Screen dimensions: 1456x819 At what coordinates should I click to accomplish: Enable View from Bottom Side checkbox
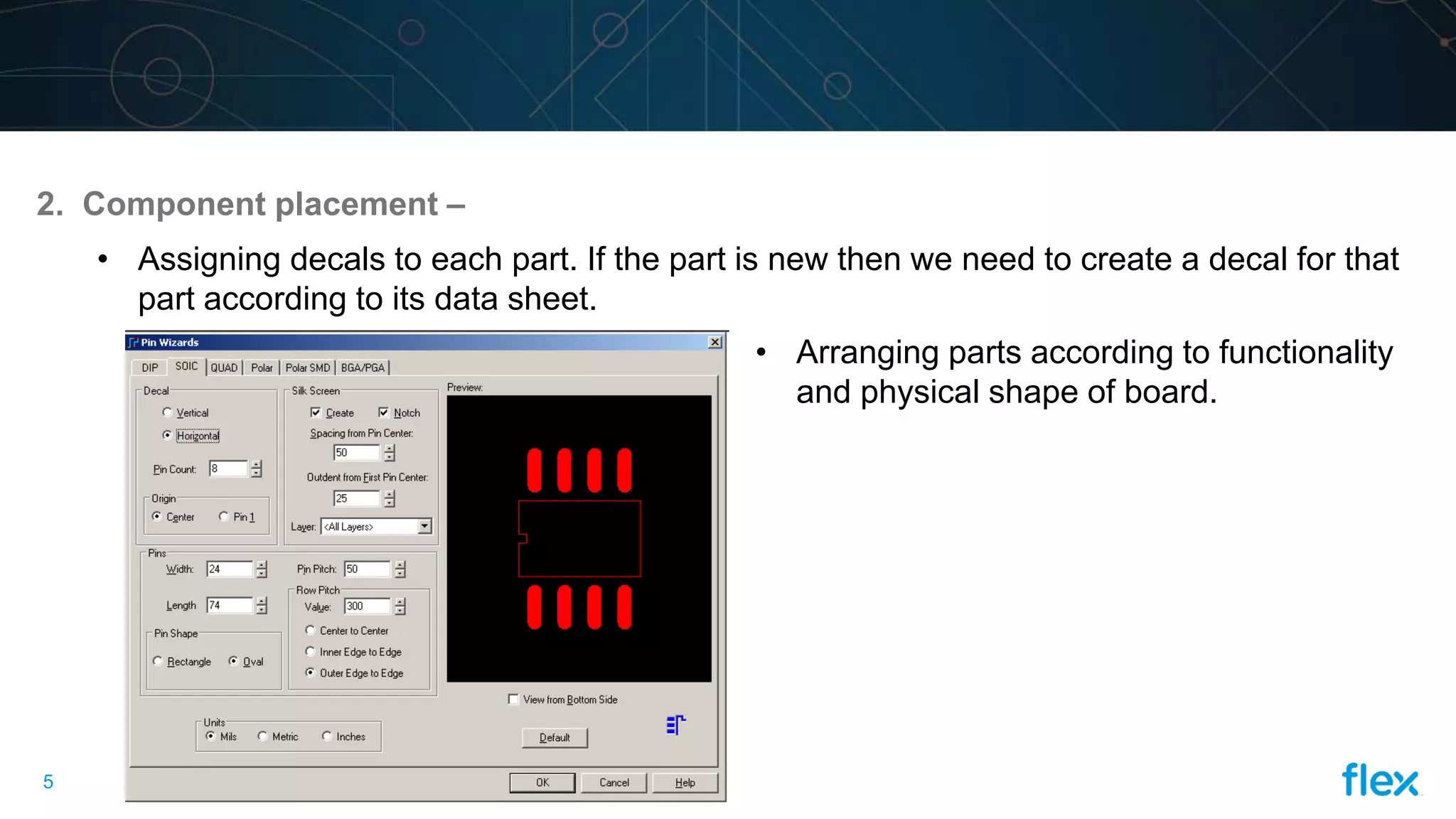563,700
